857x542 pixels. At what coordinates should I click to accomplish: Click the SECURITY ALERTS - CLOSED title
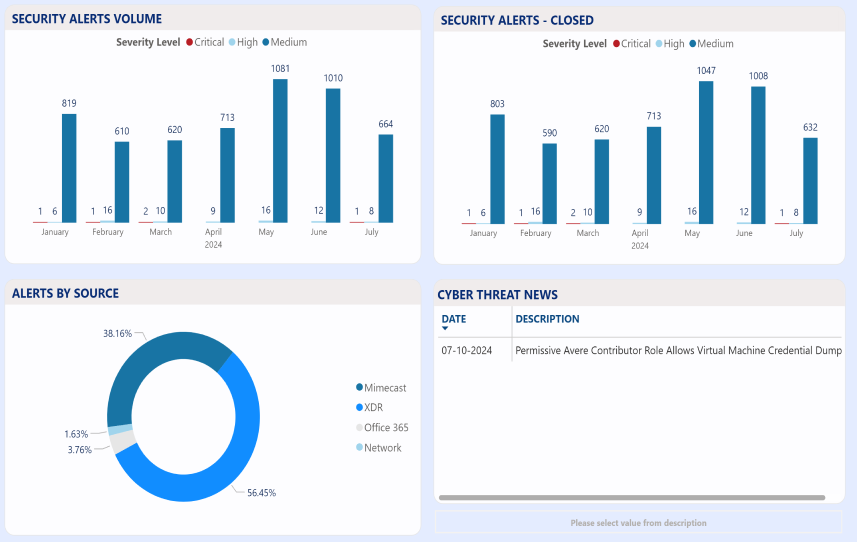coord(517,21)
